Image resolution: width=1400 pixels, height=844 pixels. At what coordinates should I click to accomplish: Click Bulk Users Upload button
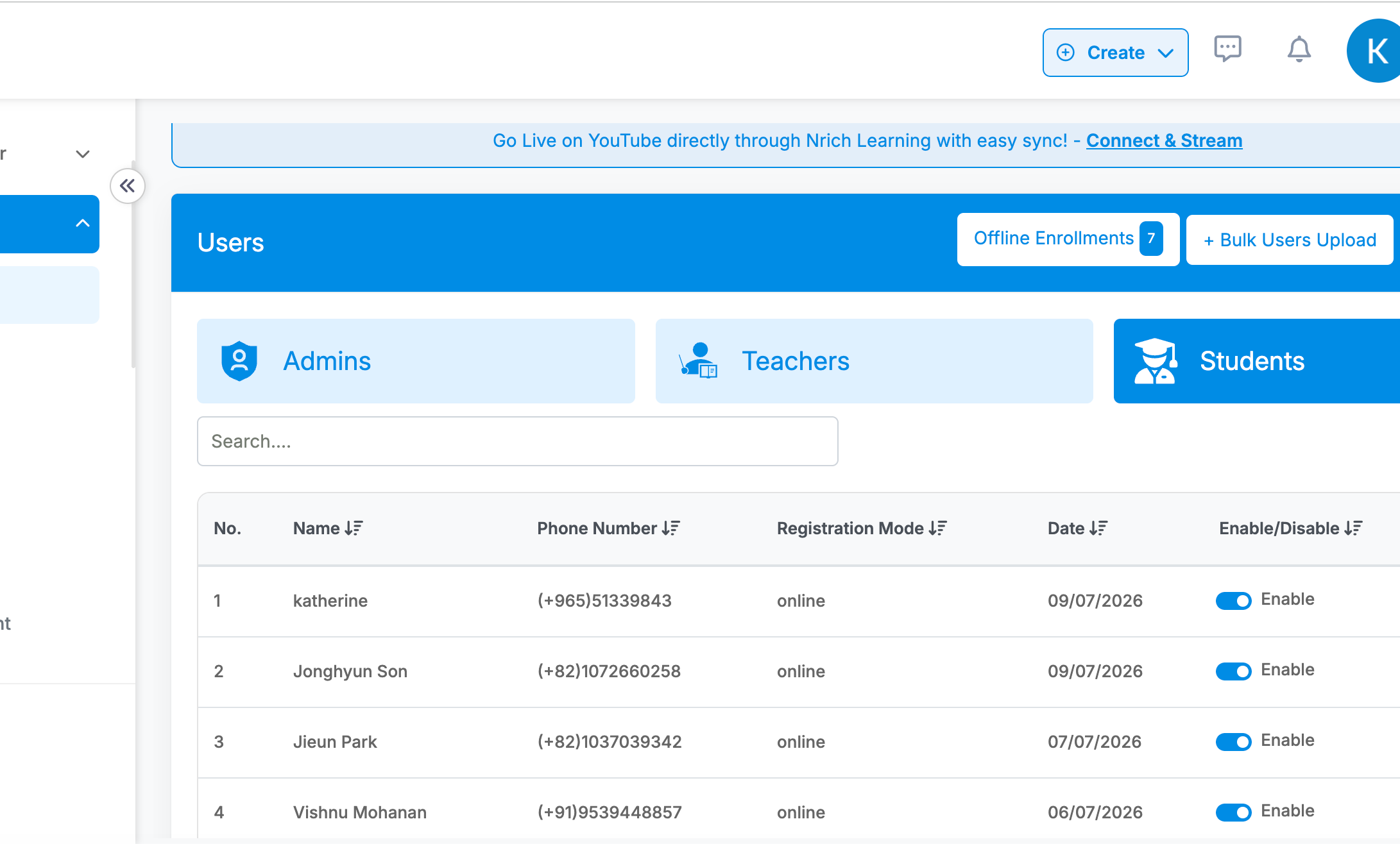click(1290, 240)
